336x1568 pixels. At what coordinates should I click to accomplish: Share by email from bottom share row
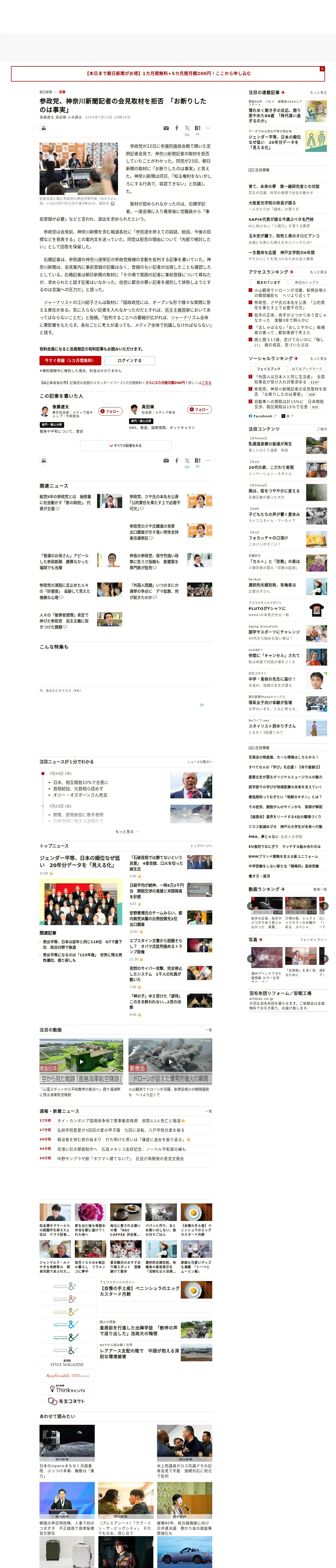166,461
